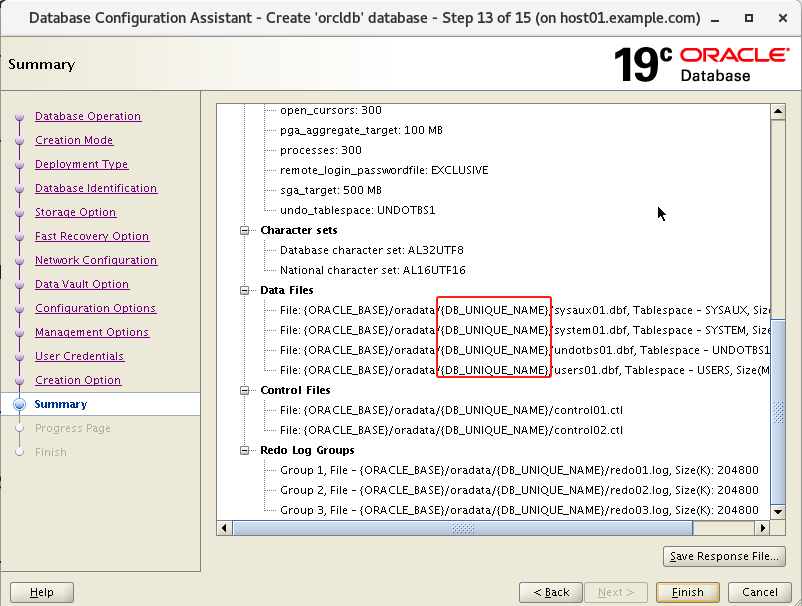Select redo02.log Group 2 row

[519, 490]
